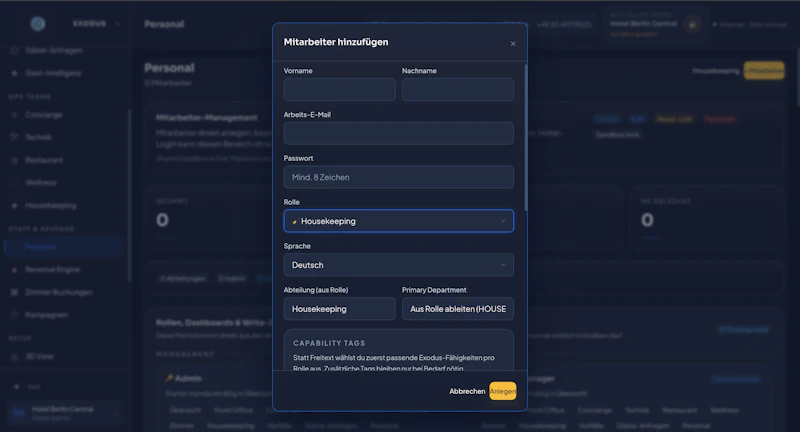Click into the Vorname field

(339, 89)
